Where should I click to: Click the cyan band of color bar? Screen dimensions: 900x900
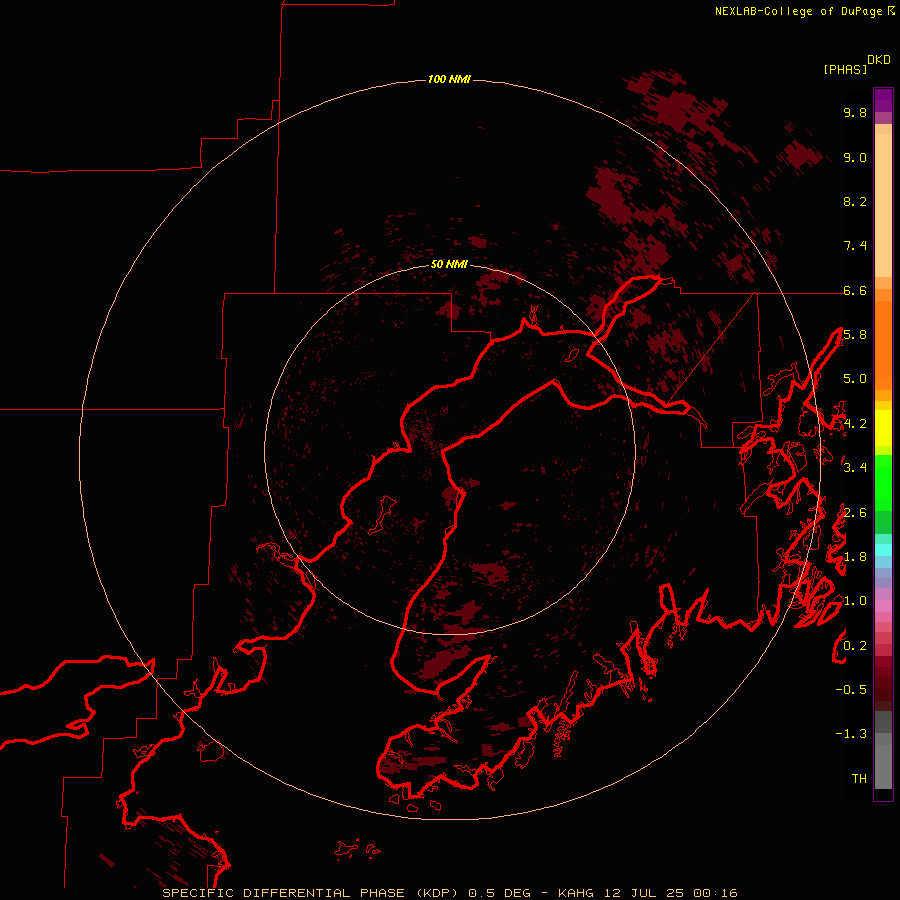(883, 550)
